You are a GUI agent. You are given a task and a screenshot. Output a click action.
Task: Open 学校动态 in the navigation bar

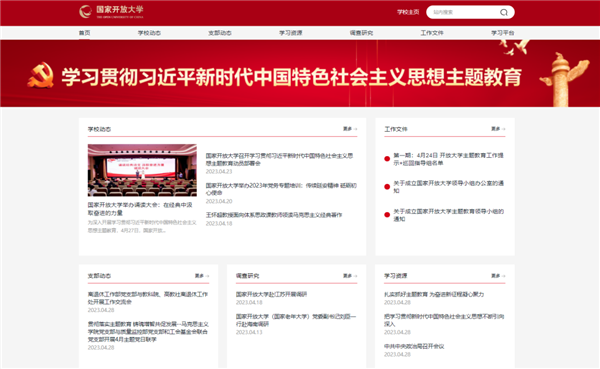click(x=149, y=33)
